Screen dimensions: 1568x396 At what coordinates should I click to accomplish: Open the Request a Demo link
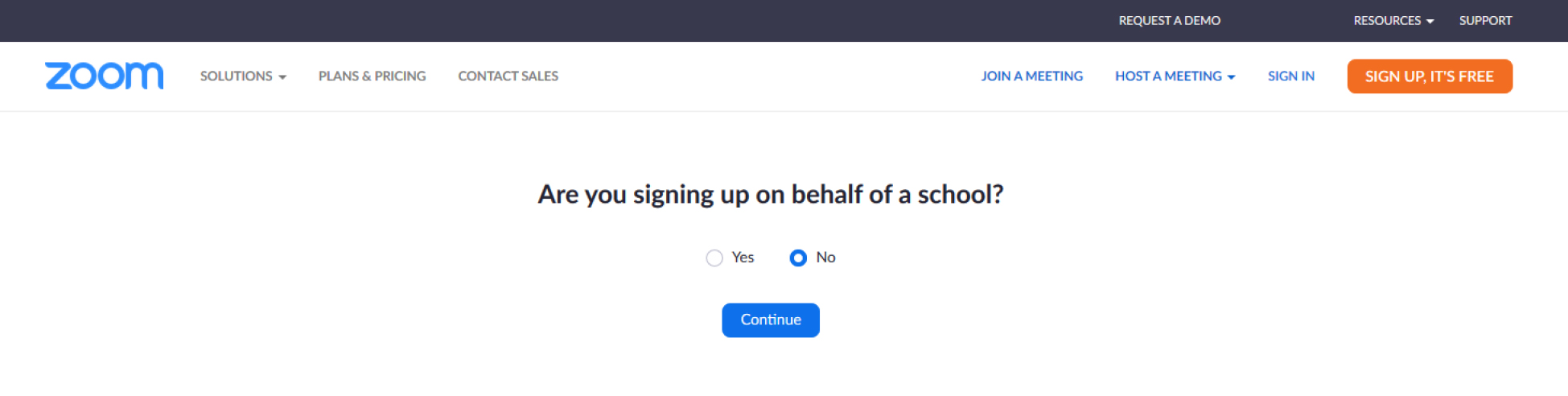[1169, 21]
